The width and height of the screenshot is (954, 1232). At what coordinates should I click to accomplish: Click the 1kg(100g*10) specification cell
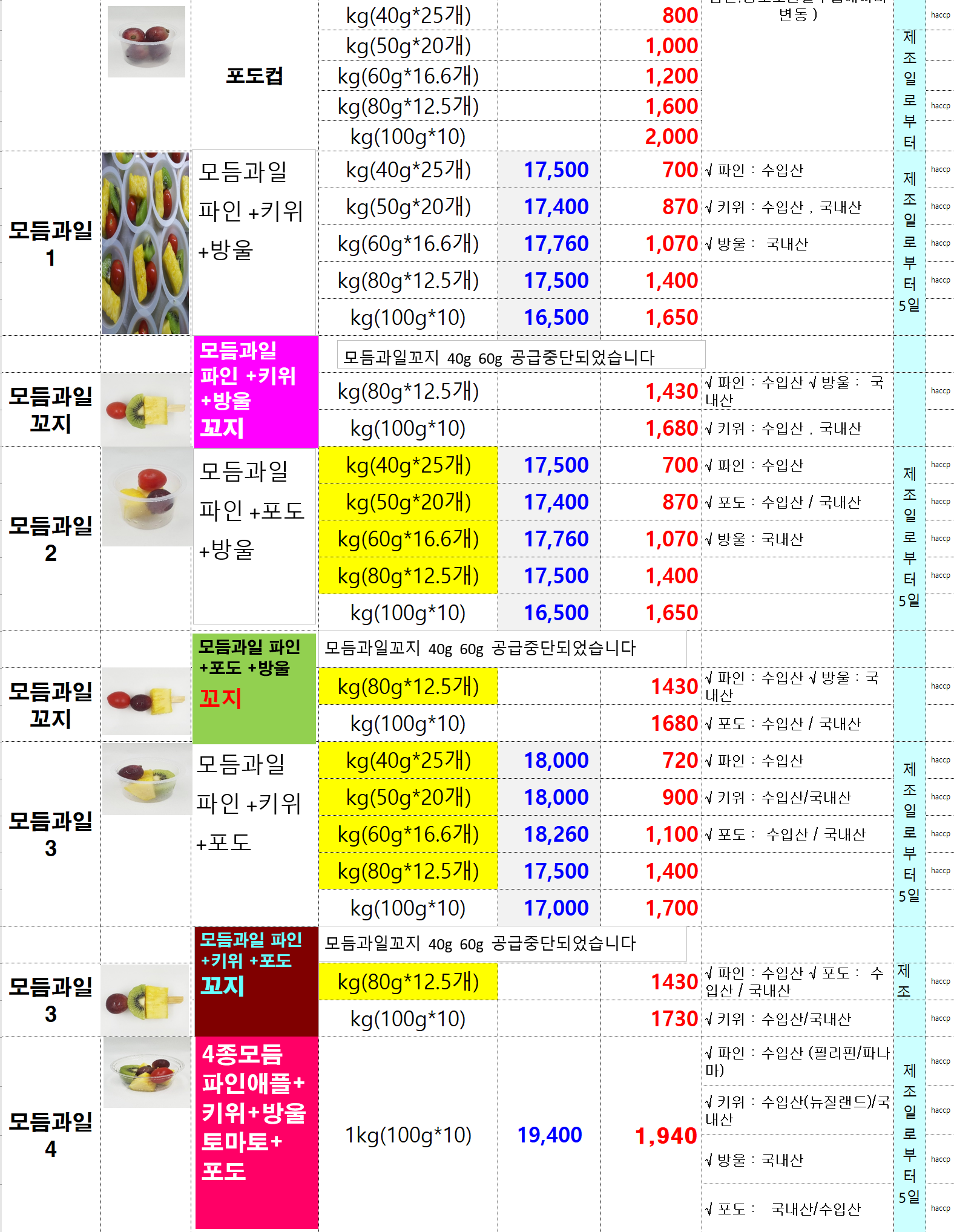[408, 1135]
